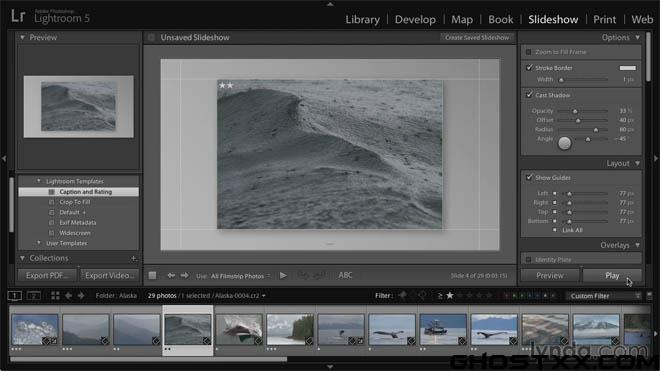
Task: Collapse the Preview panel
Action: pos(22,37)
